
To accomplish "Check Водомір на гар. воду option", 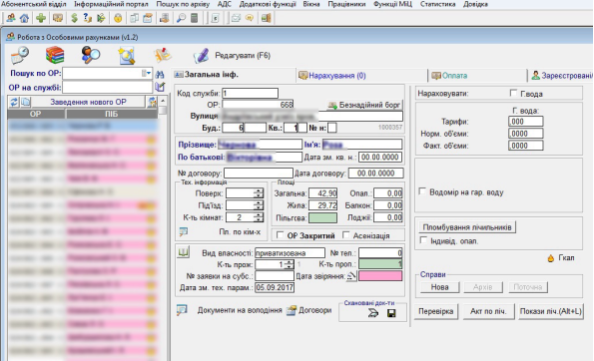I will click(422, 192).
